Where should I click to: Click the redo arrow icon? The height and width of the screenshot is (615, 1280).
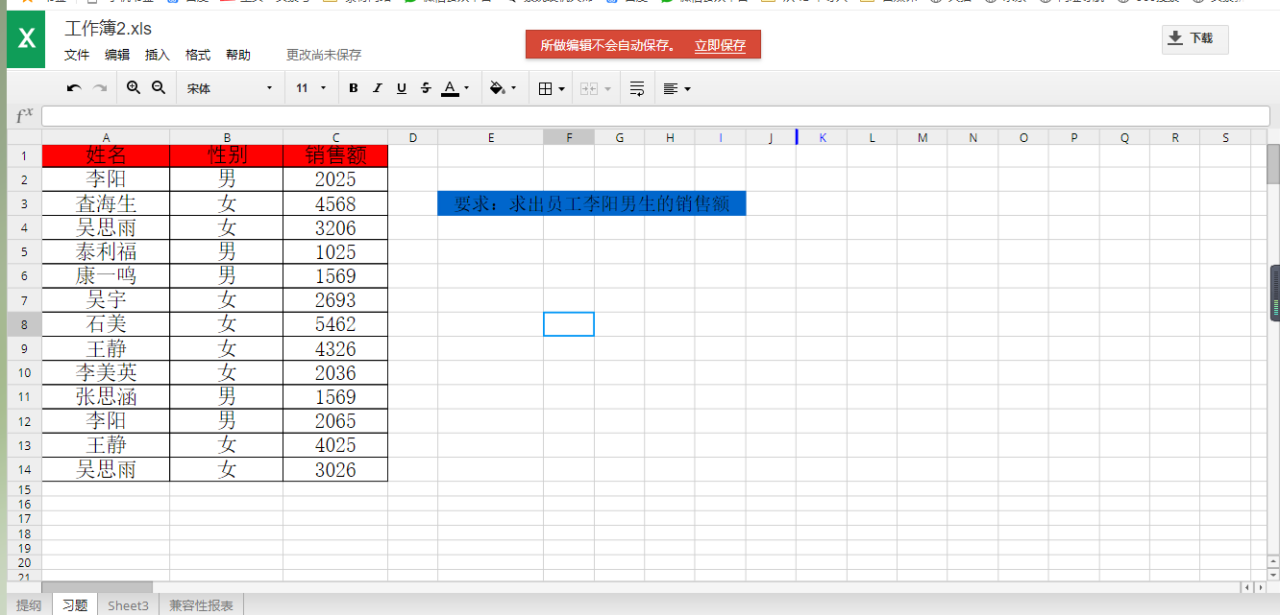[x=100, y=88]
